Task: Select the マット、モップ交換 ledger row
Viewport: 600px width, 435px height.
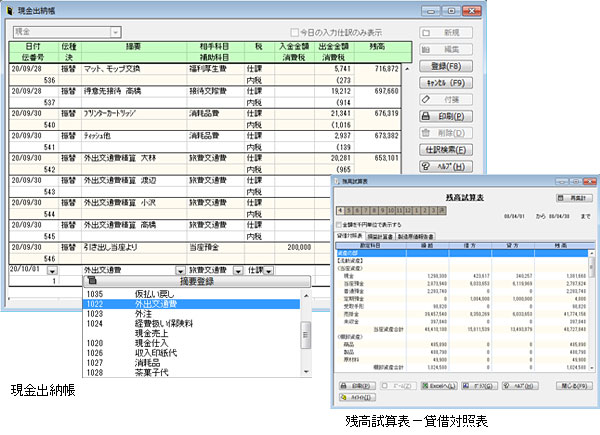Action: pyautogui.click(x=205, y=75)
